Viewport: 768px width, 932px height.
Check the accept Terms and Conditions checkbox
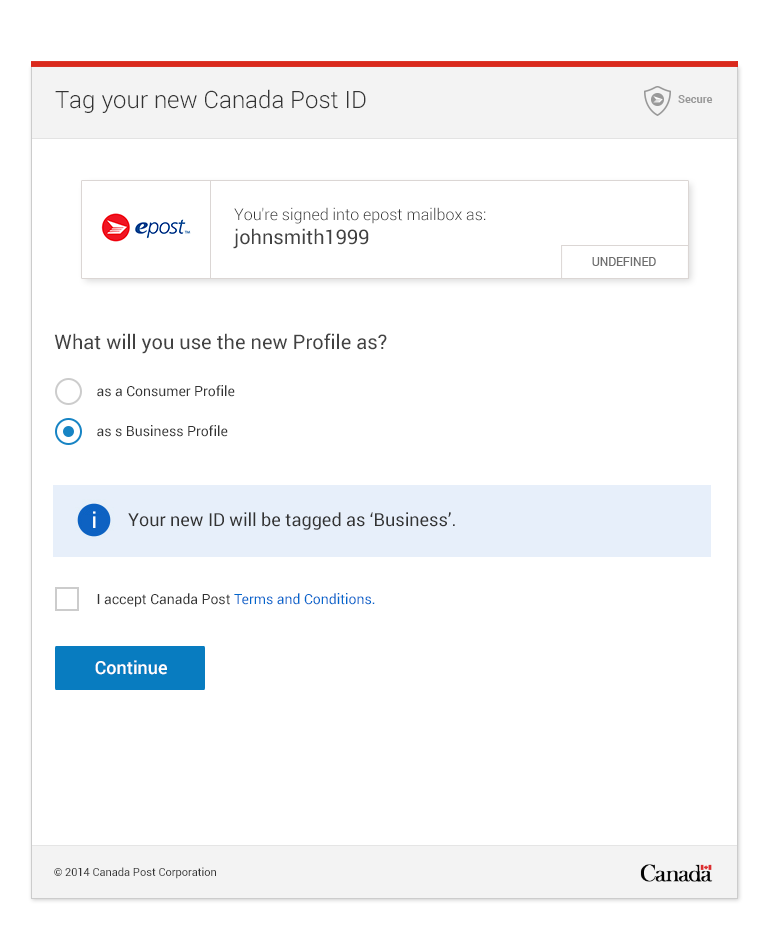[x=67, y=599]
